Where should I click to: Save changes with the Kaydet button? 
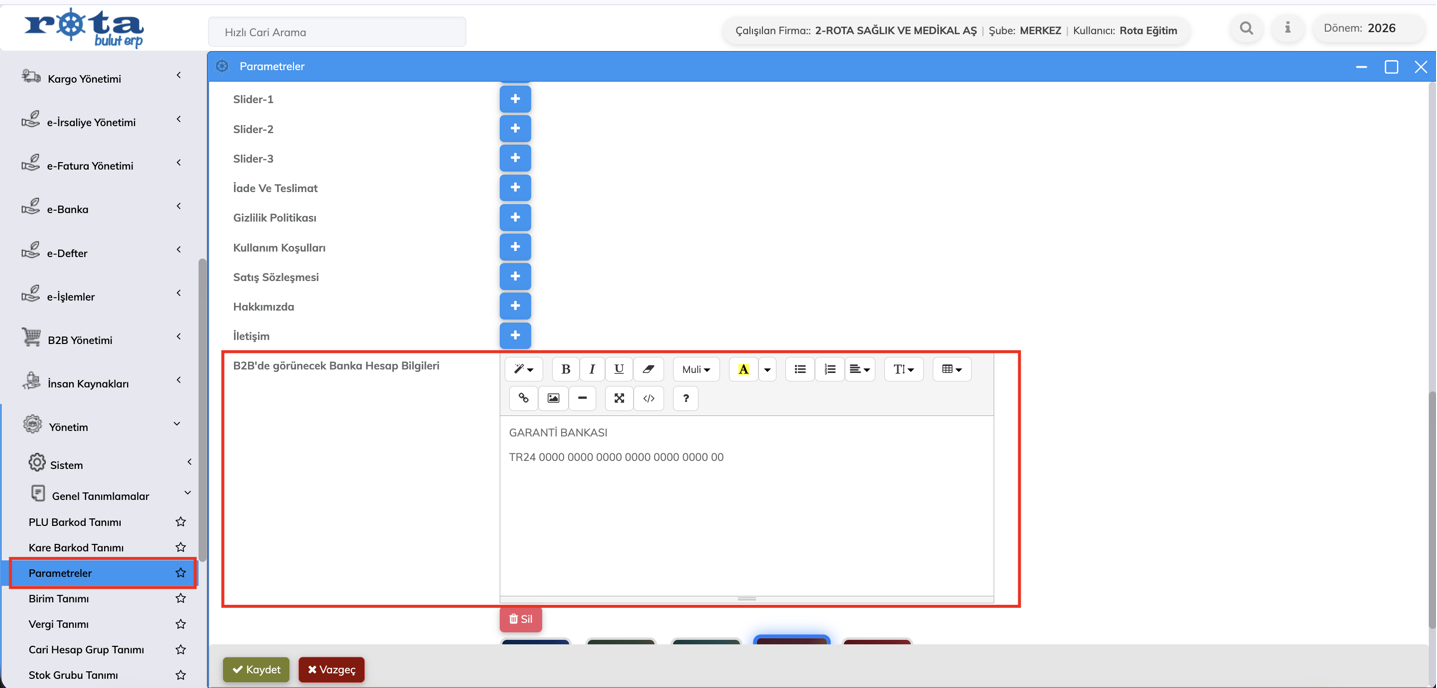tap(256, 669)
